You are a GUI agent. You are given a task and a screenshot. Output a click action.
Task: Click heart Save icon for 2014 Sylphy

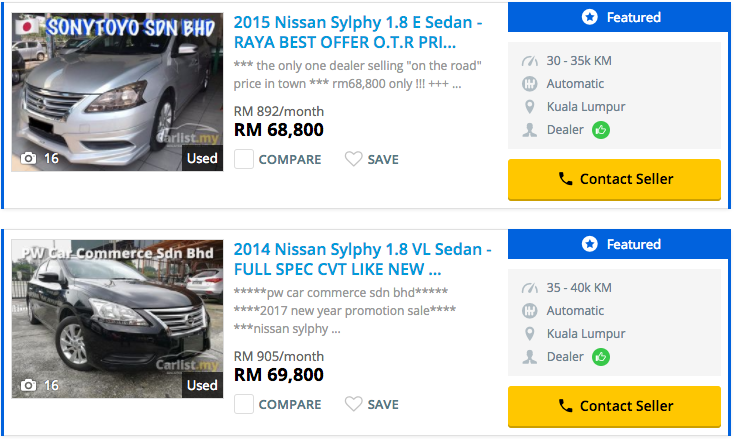coord(353,404)
